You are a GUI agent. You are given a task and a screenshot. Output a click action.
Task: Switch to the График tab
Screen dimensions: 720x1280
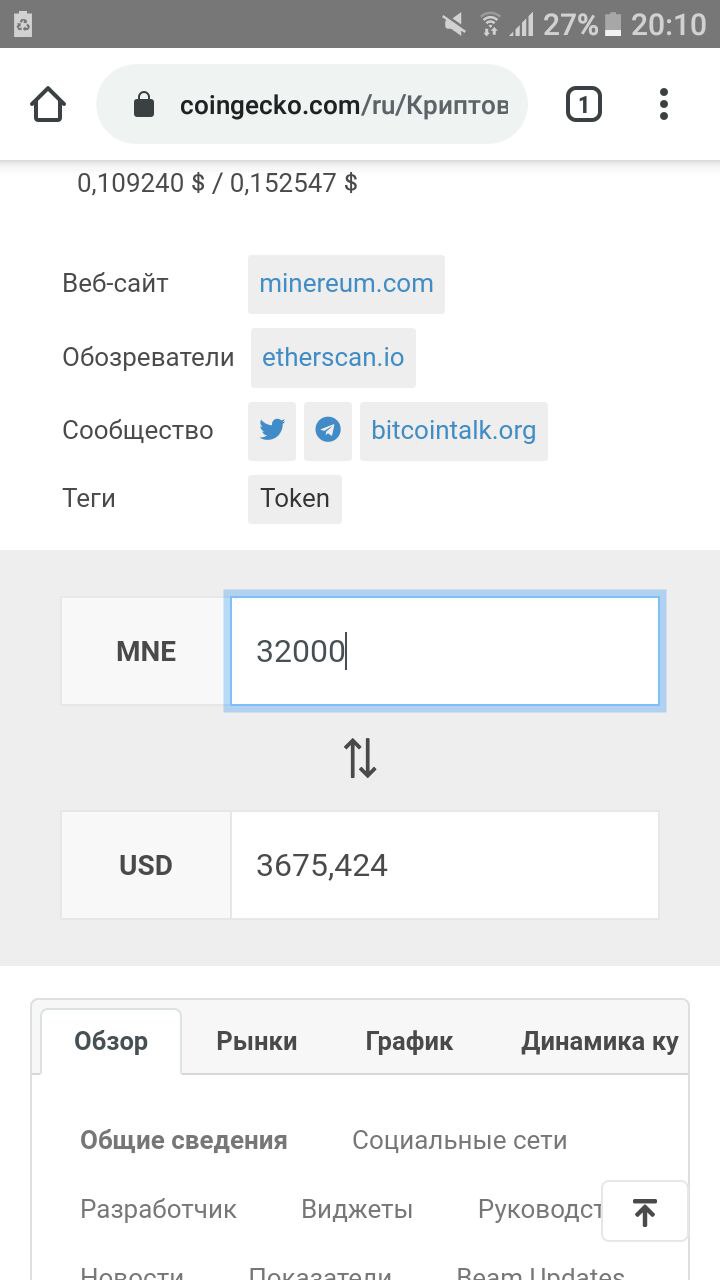click(409, 1041)
